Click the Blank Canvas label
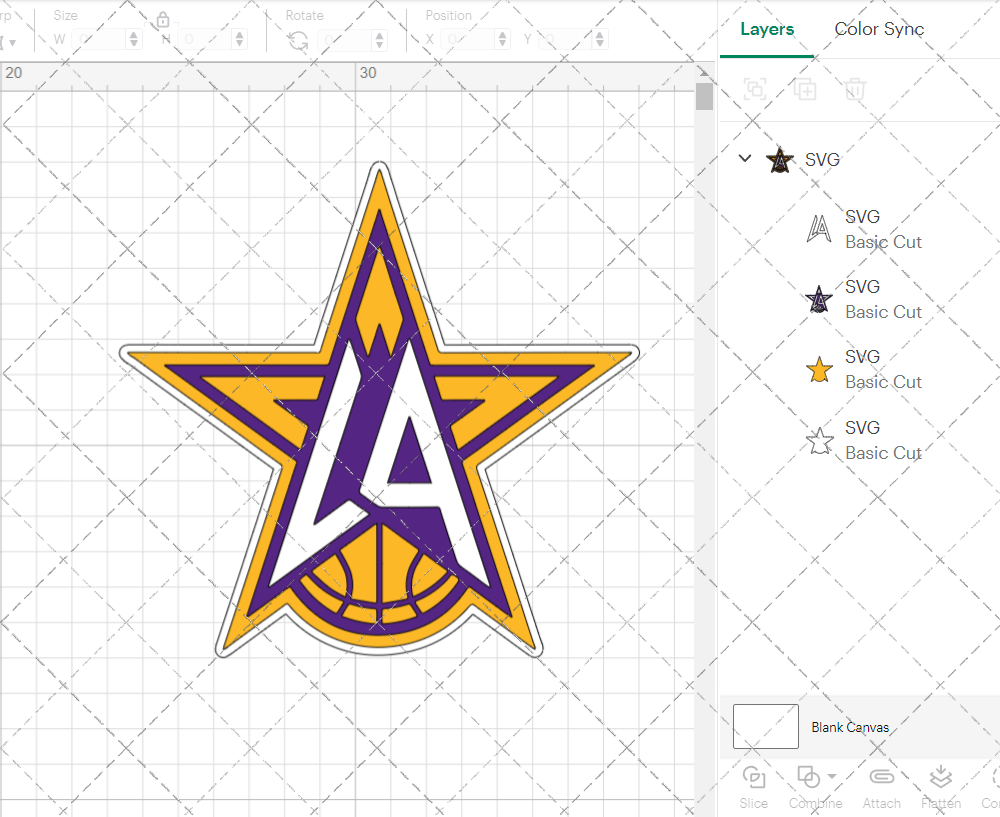 coord(850,727)
